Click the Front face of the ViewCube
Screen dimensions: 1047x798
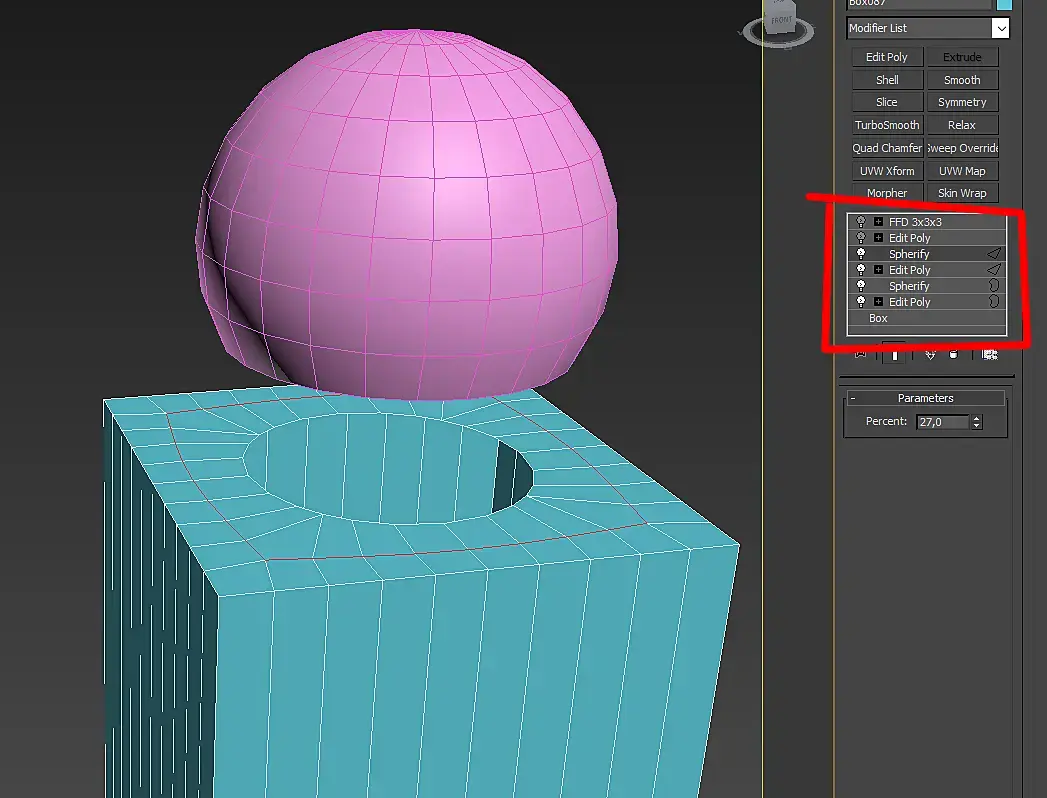[781, 20]
